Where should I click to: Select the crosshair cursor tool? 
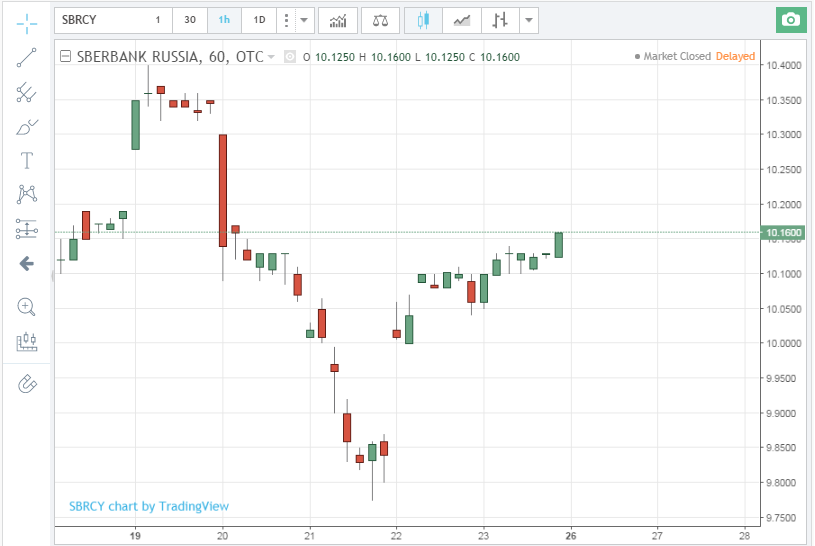(27, 23)
